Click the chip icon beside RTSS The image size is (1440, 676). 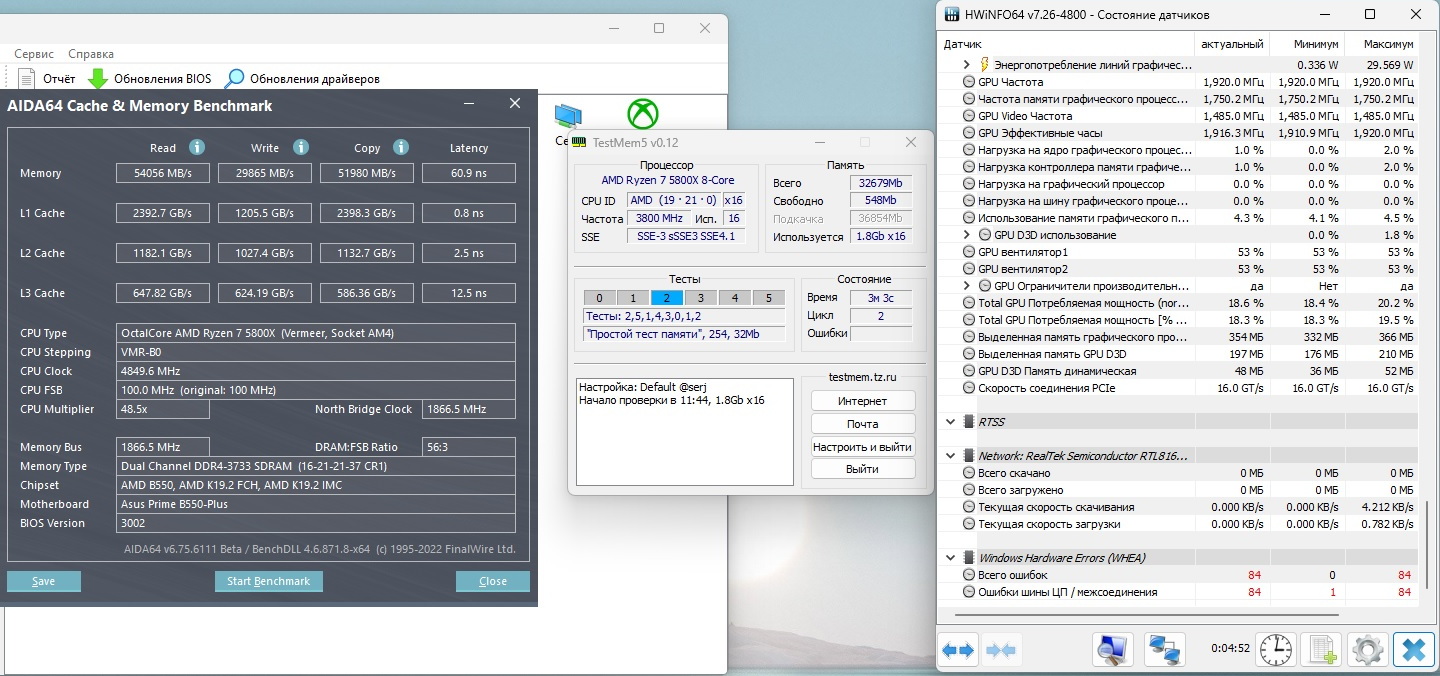click(968, 422)
